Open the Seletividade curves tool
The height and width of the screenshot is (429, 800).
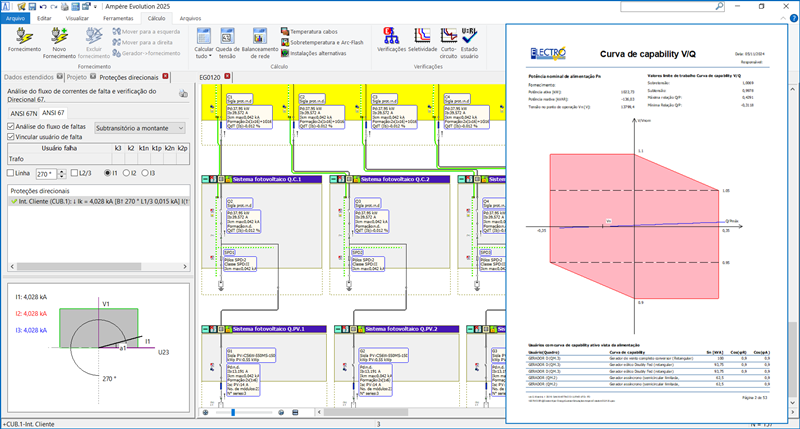tap(422, 40)
